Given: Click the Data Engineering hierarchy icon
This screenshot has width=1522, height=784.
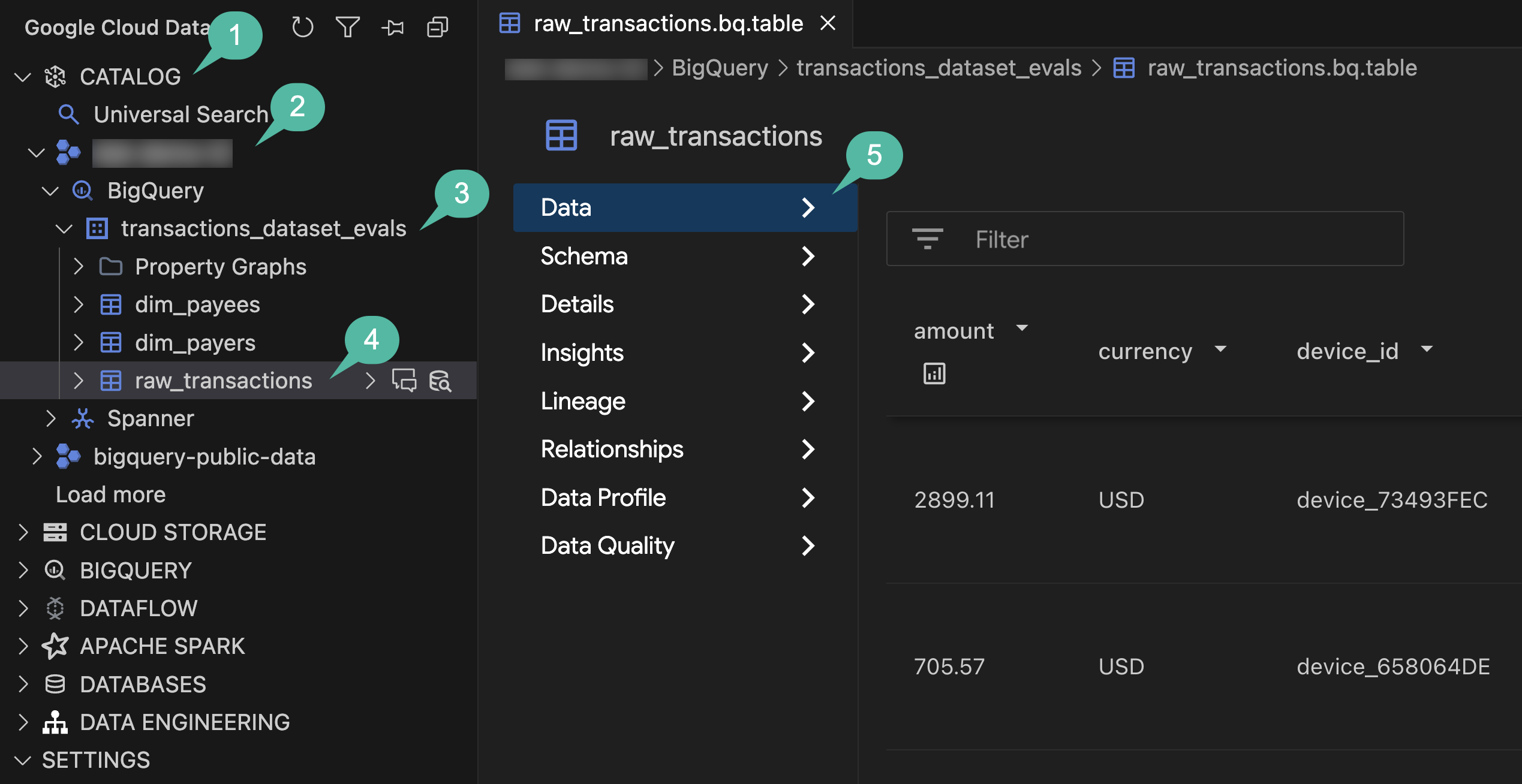Looking at the screenshot, I should 55,722.
